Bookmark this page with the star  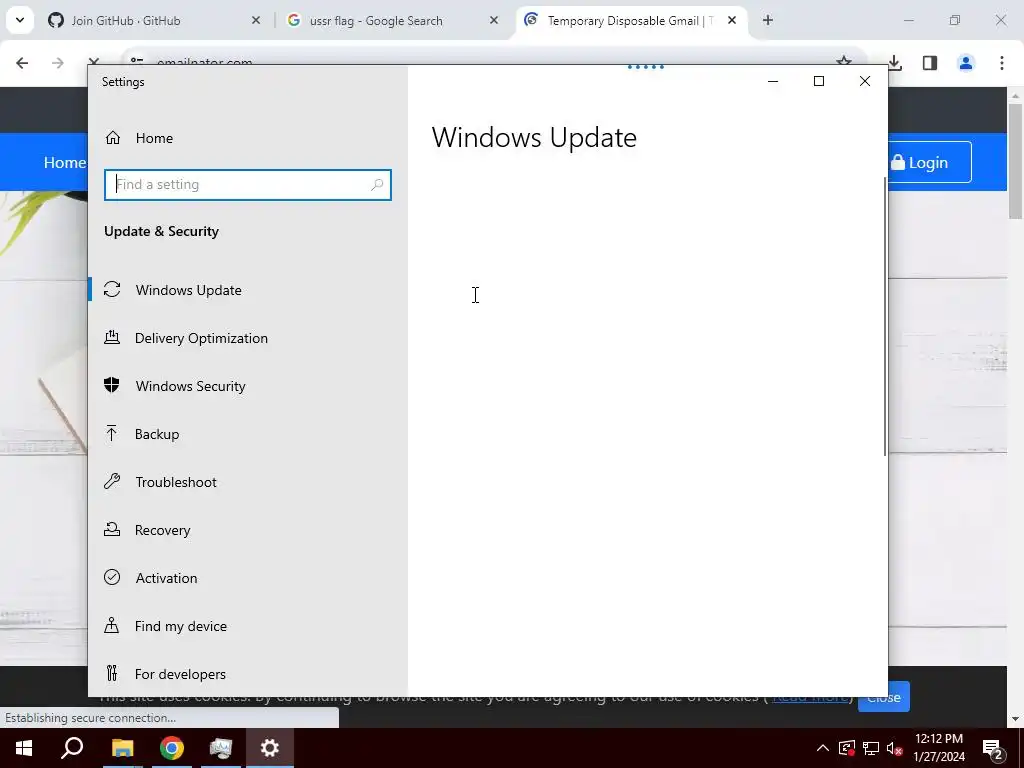tap(844, 62)
